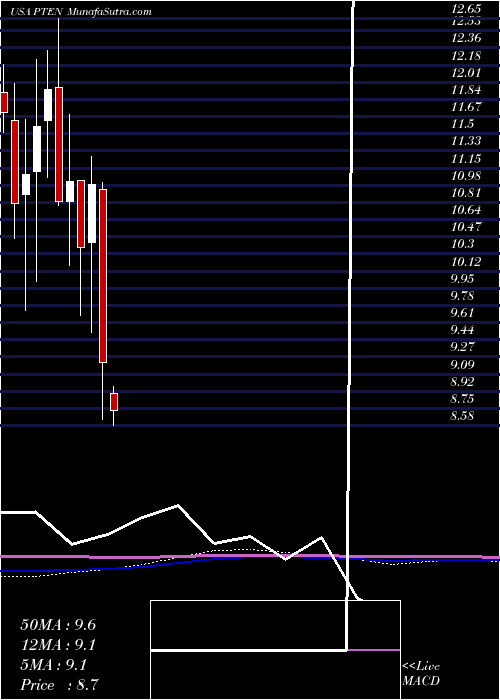Click the 10.81 price axis label
This screenshot has width=500, height=700.
[466, 193]
